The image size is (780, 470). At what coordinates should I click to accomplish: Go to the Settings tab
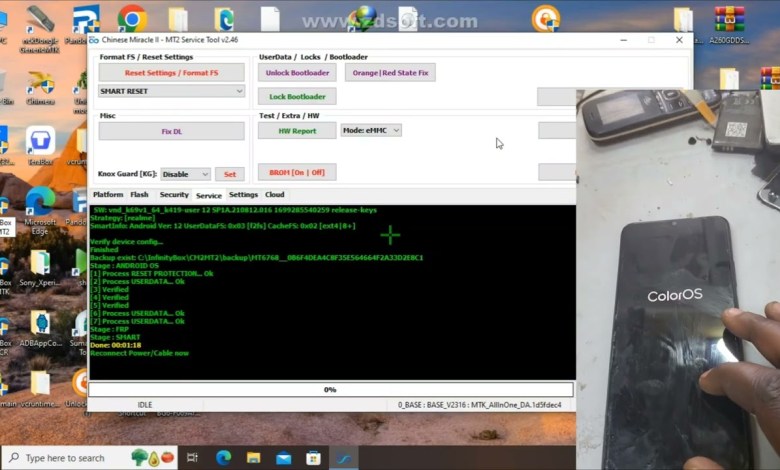click(x=243, y=194)
